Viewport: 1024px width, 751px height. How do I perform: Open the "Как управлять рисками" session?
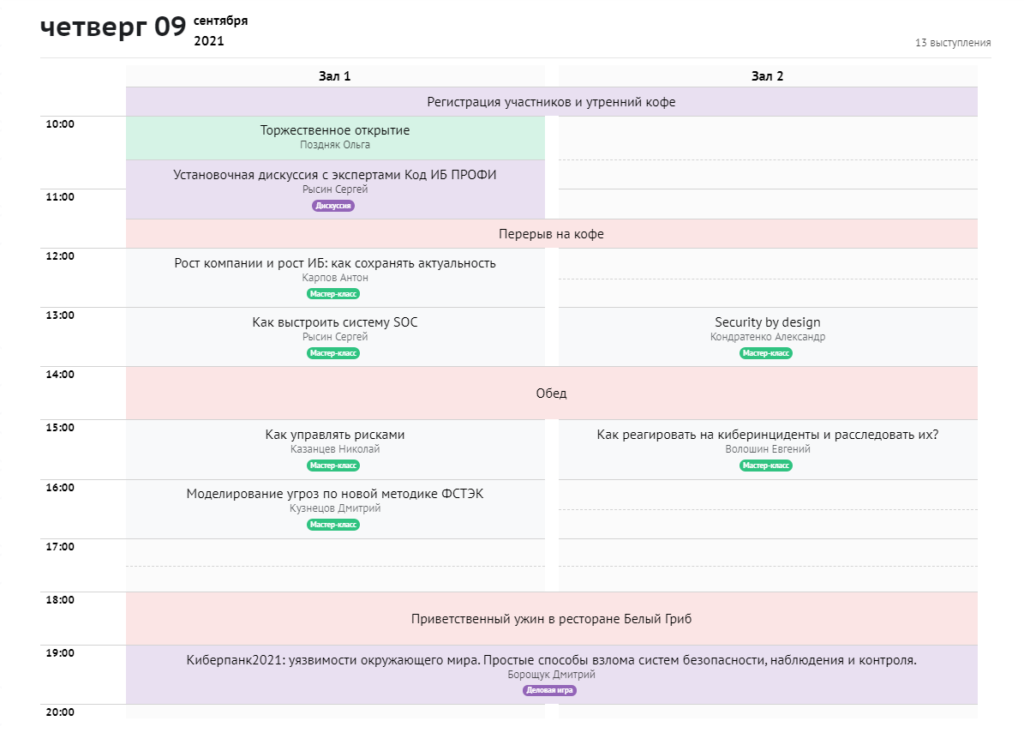pos(335,435)
